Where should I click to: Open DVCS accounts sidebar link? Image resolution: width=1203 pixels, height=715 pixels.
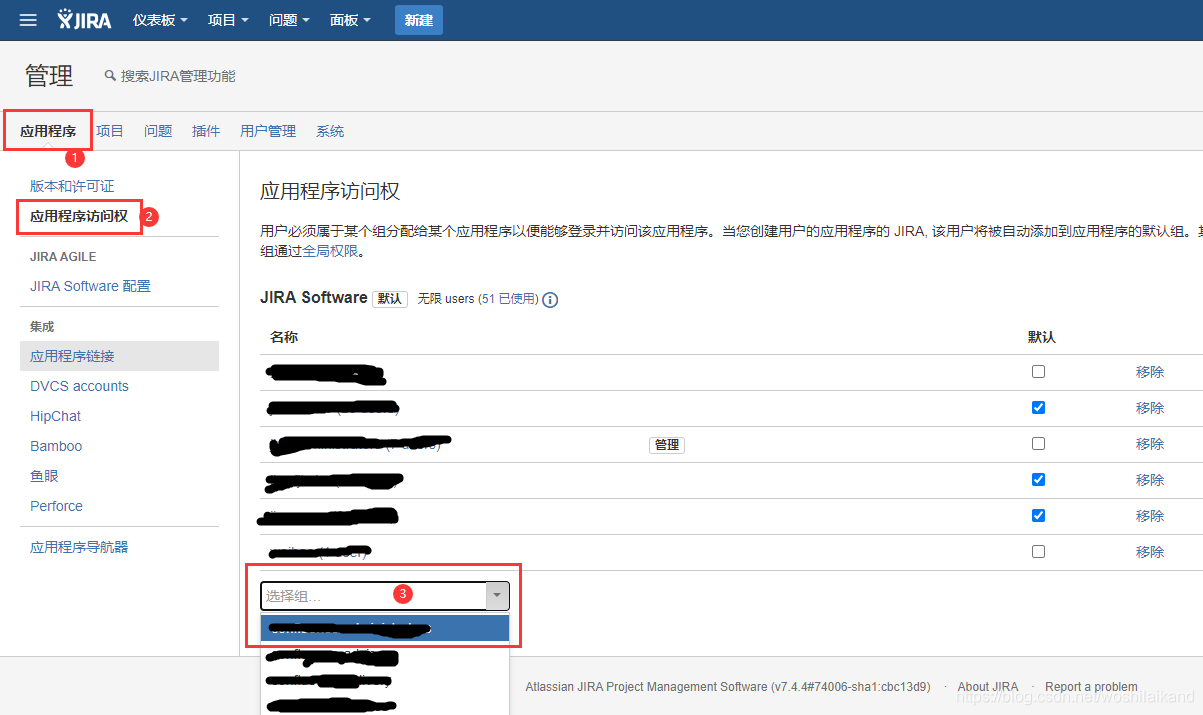[79, 386]
